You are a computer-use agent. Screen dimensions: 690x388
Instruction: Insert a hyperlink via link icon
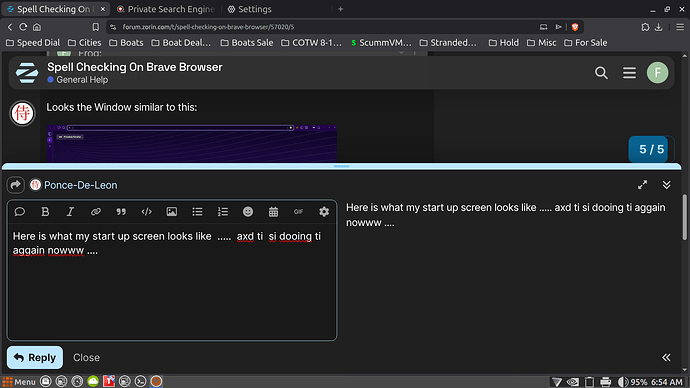[95, 212]
